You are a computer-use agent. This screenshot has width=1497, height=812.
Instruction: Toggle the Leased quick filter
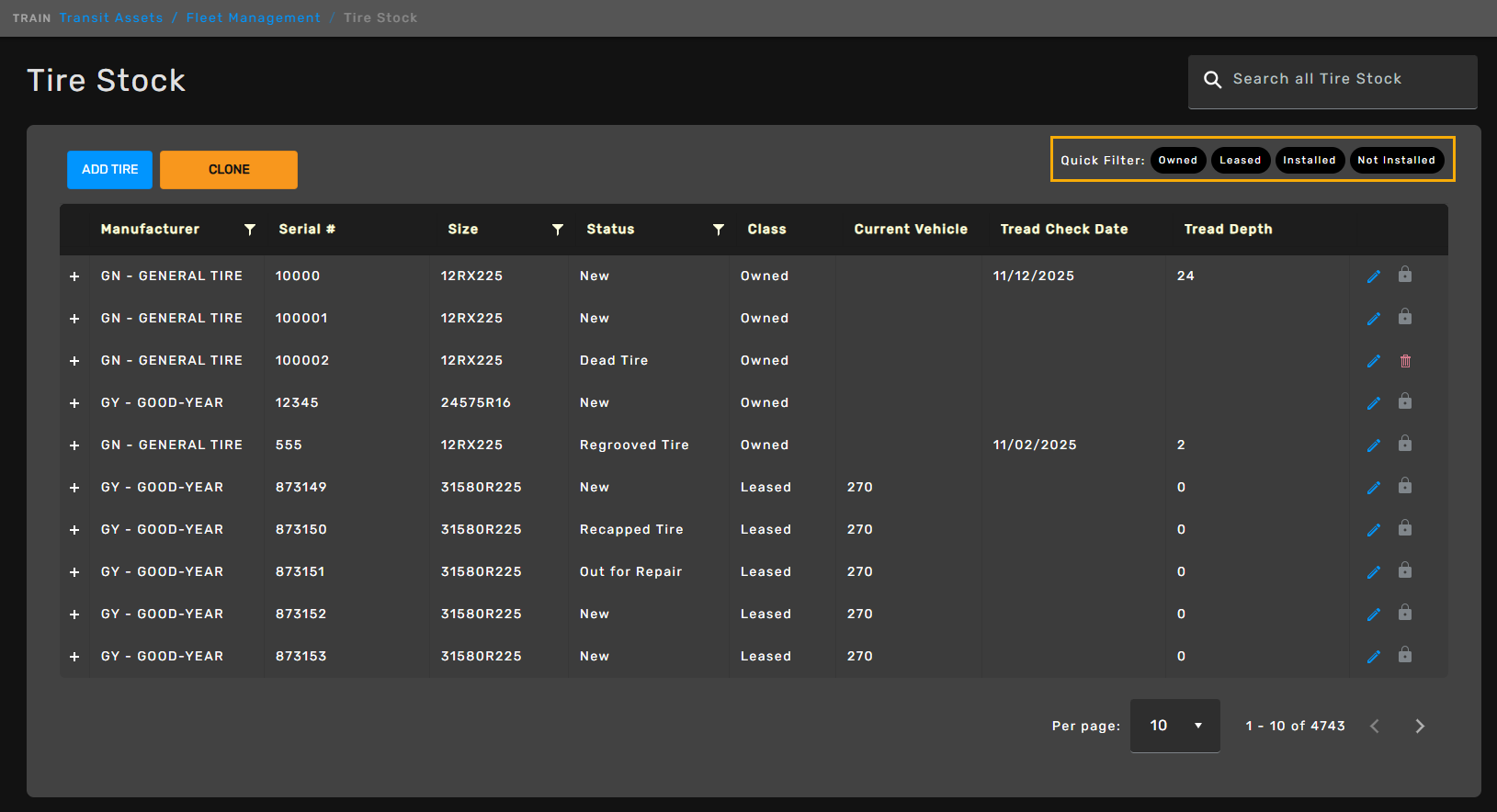click(1240, 161)
